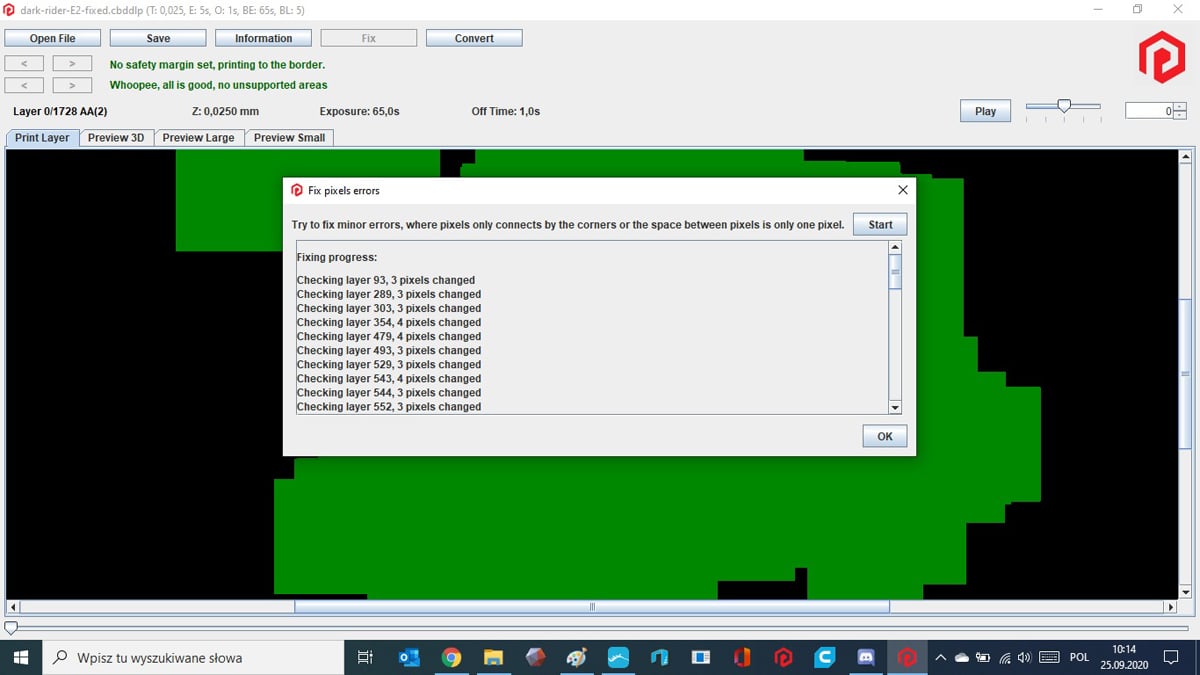This screenshot has height=675, width=1200.
Task: Close the Fix pixels errors dialog
Action: pyautogui.click(x=902, y=190)
